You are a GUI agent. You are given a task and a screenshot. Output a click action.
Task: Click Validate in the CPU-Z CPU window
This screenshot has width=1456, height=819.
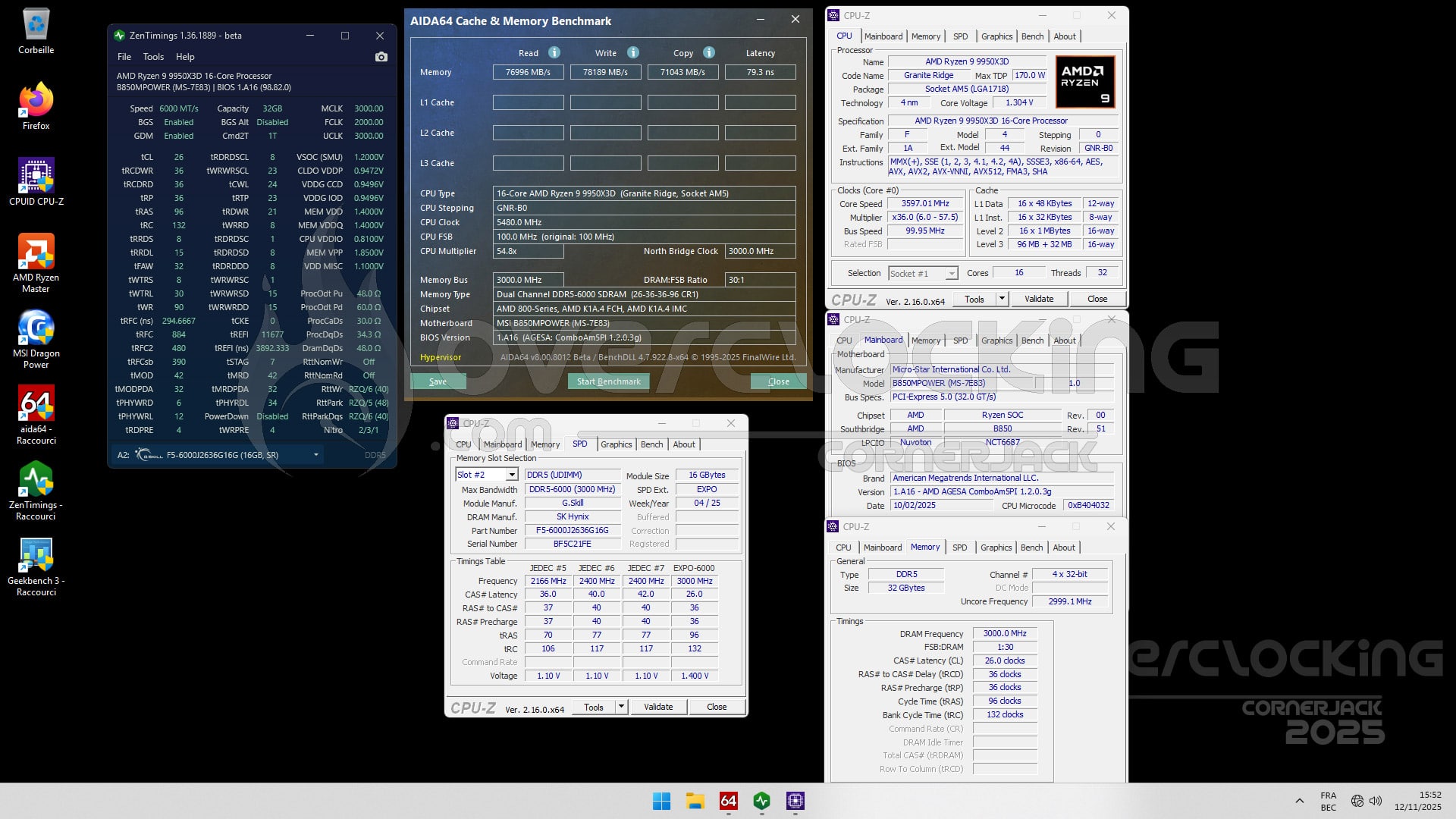1038,299
